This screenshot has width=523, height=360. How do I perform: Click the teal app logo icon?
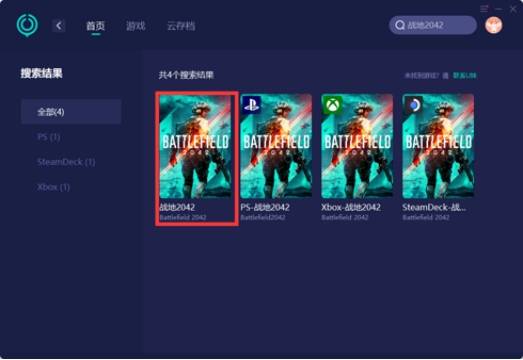(x=27, y=25)
